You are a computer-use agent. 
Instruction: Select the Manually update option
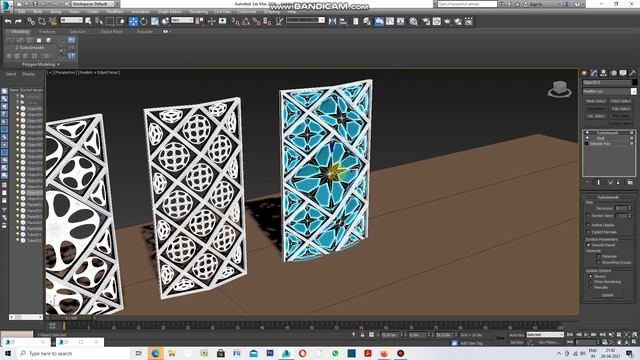590,287
